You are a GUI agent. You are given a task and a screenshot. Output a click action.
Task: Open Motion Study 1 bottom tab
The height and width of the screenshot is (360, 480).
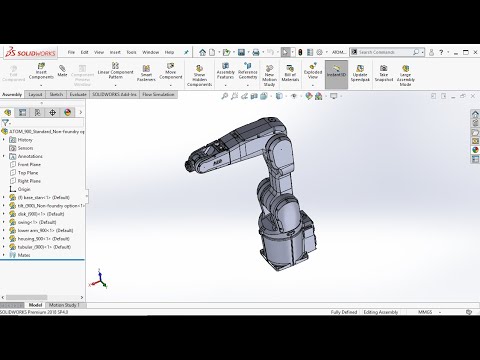[64, 305]
